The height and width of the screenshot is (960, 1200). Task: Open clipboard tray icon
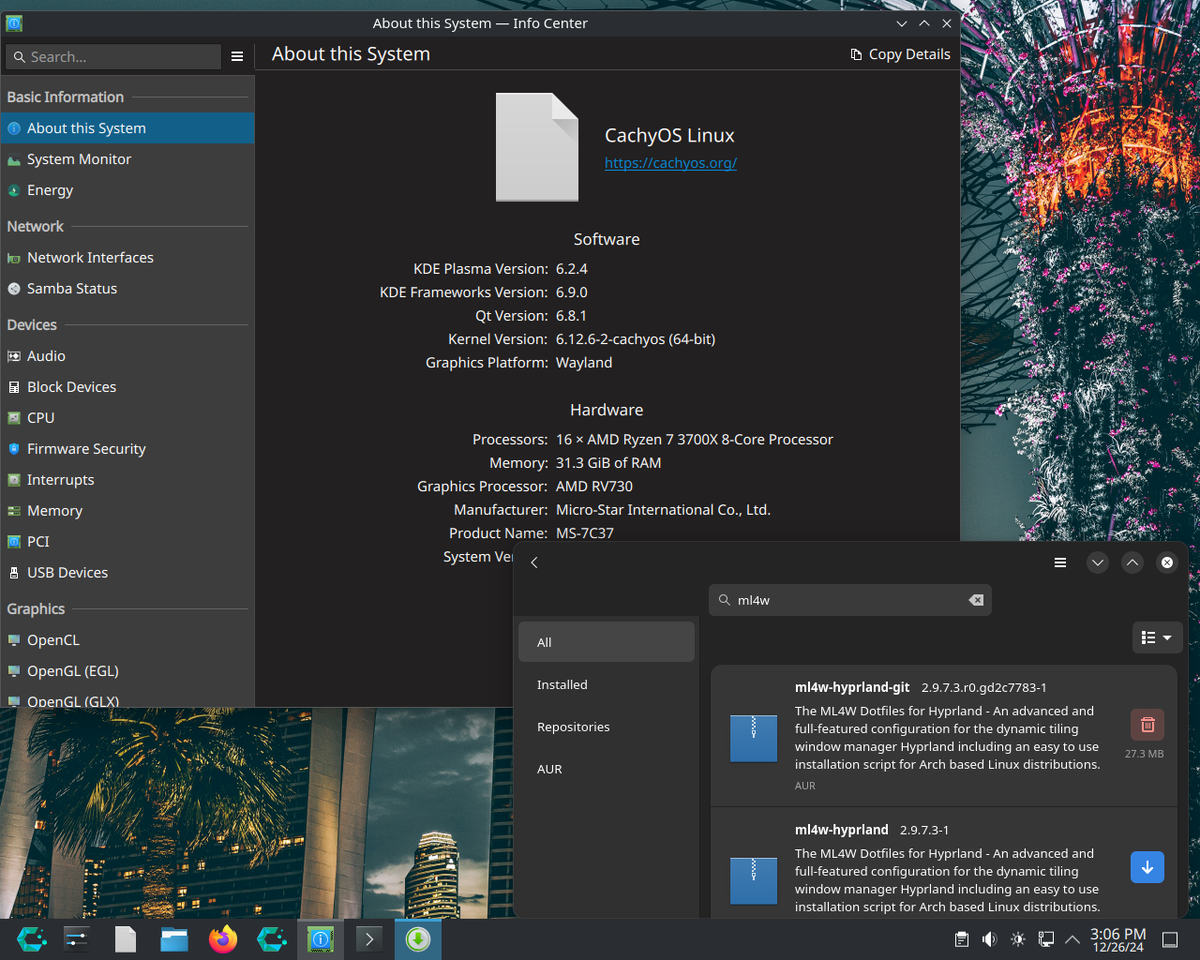click(961, 939)
